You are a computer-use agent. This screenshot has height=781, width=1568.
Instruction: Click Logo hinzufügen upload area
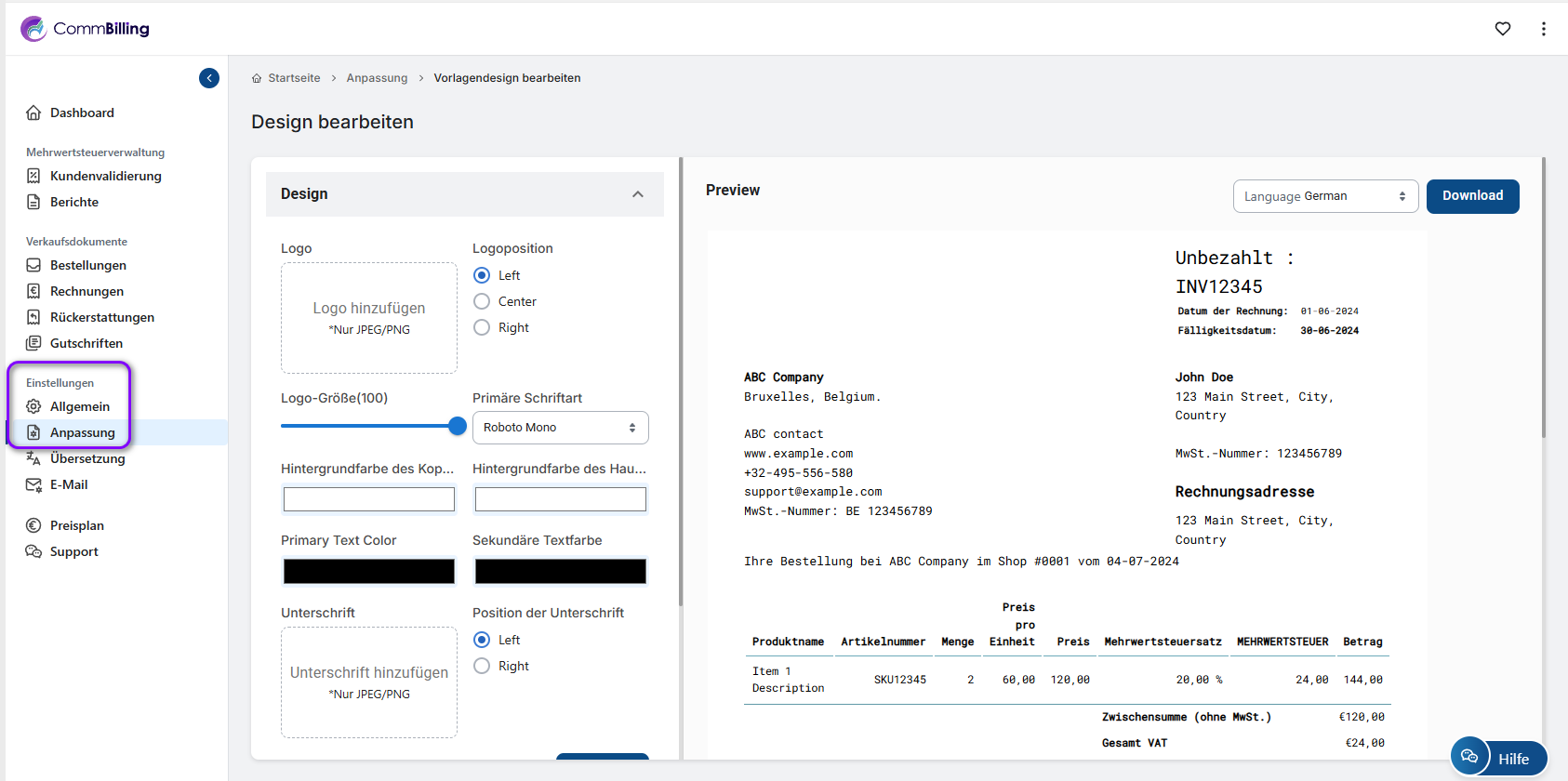click(x=369, y=318)
